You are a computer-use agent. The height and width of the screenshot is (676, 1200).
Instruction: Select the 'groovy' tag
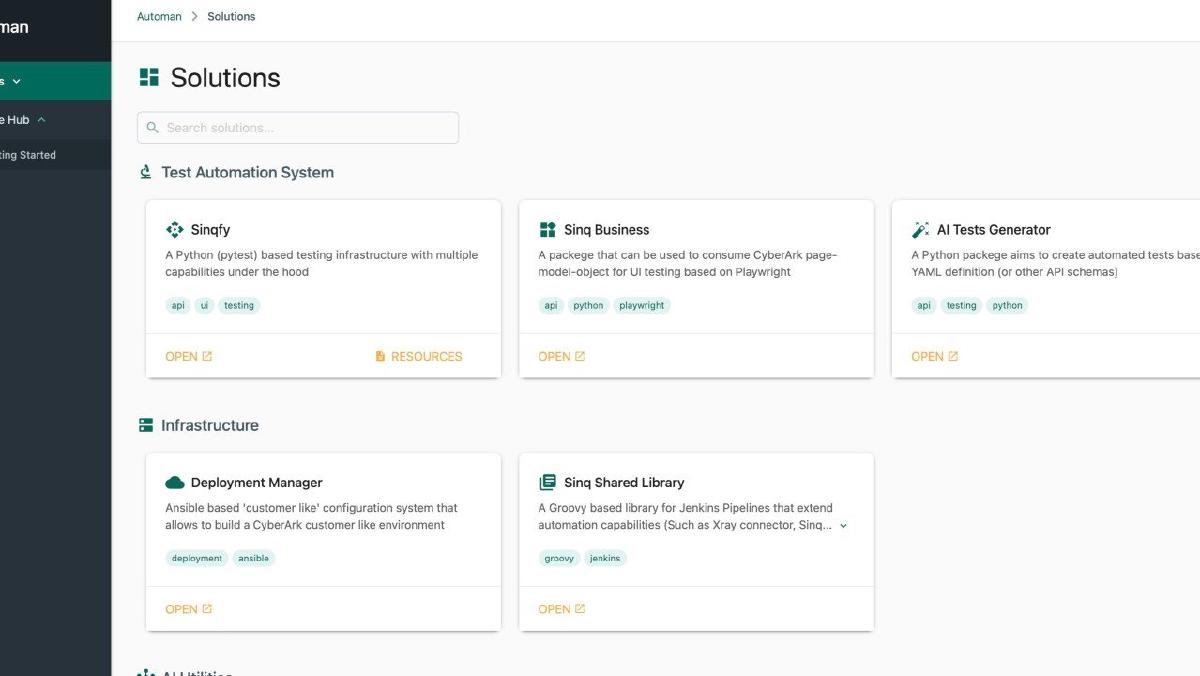pos(559,558)
